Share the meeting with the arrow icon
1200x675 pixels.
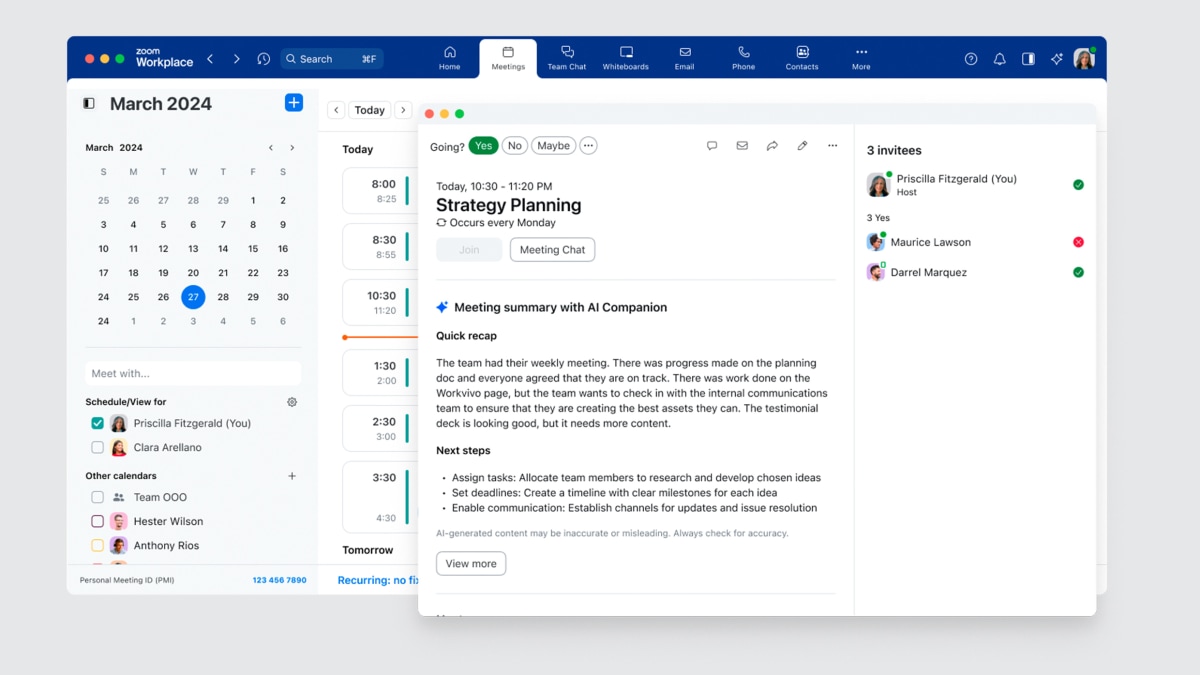(x=772, y=146)
